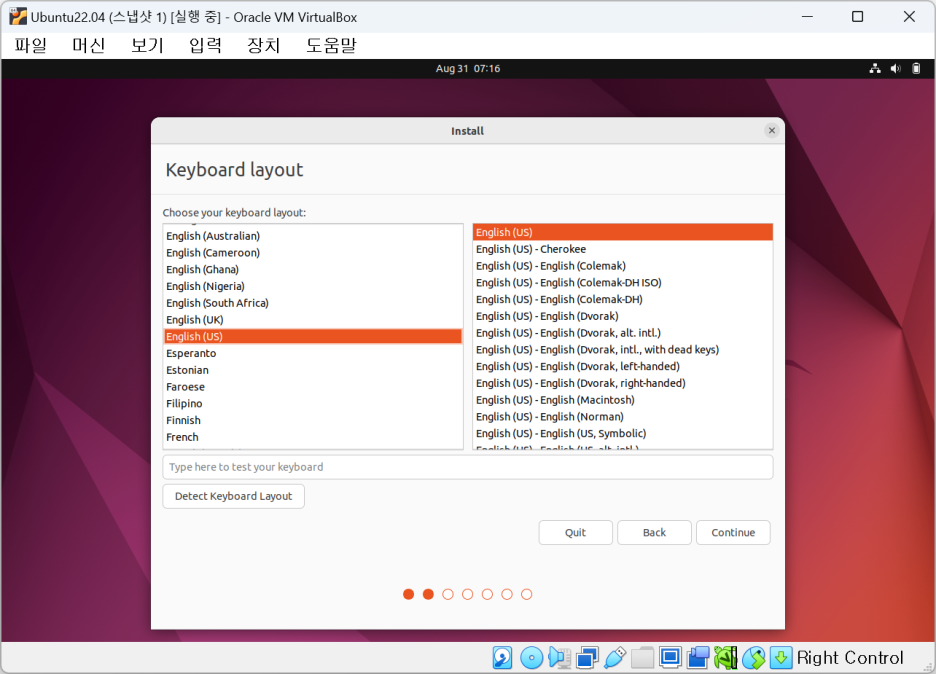Click the Ubuntu volume speaker icon
Viewport: 936px width, 674px height.
point(895,69)
